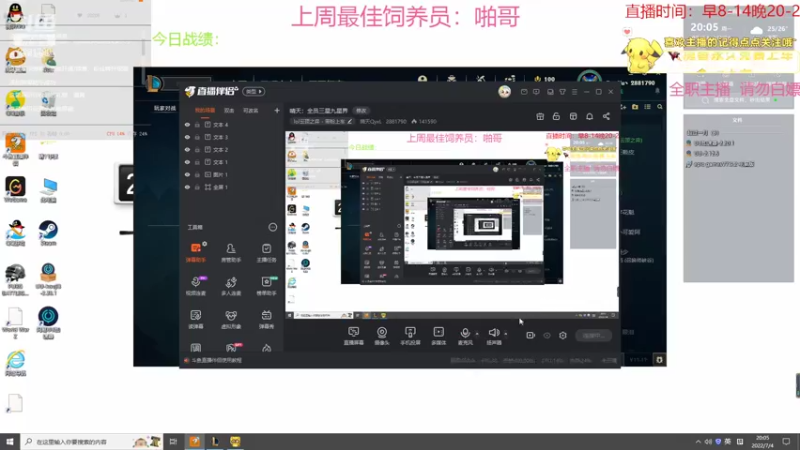Viewport: 800px width, 450px height.
Task: Add a 直播弹幕 source from the bottom bar
Action: [353, 336]
